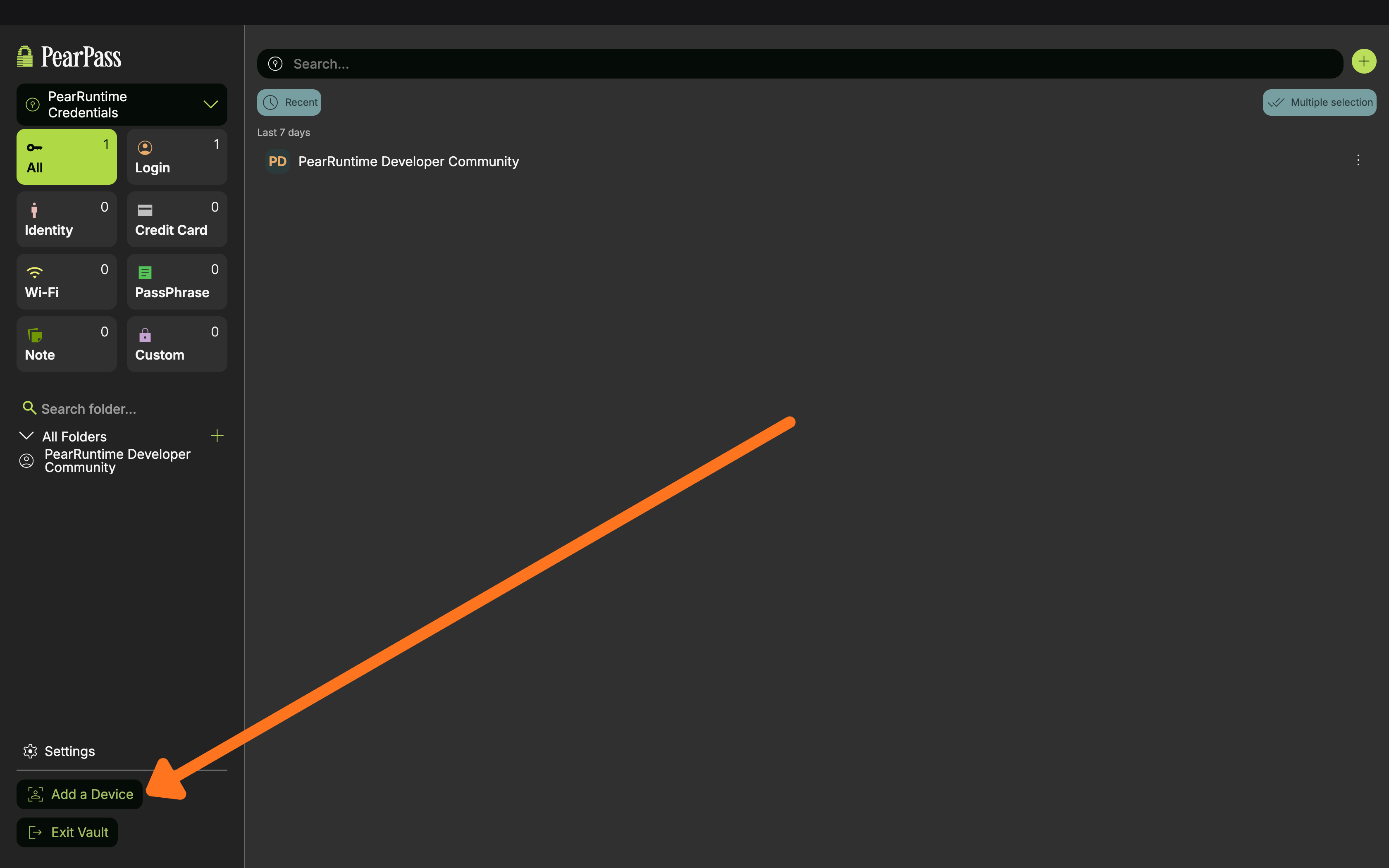Select the Credit Card category tile

click(x=177, y=219)
